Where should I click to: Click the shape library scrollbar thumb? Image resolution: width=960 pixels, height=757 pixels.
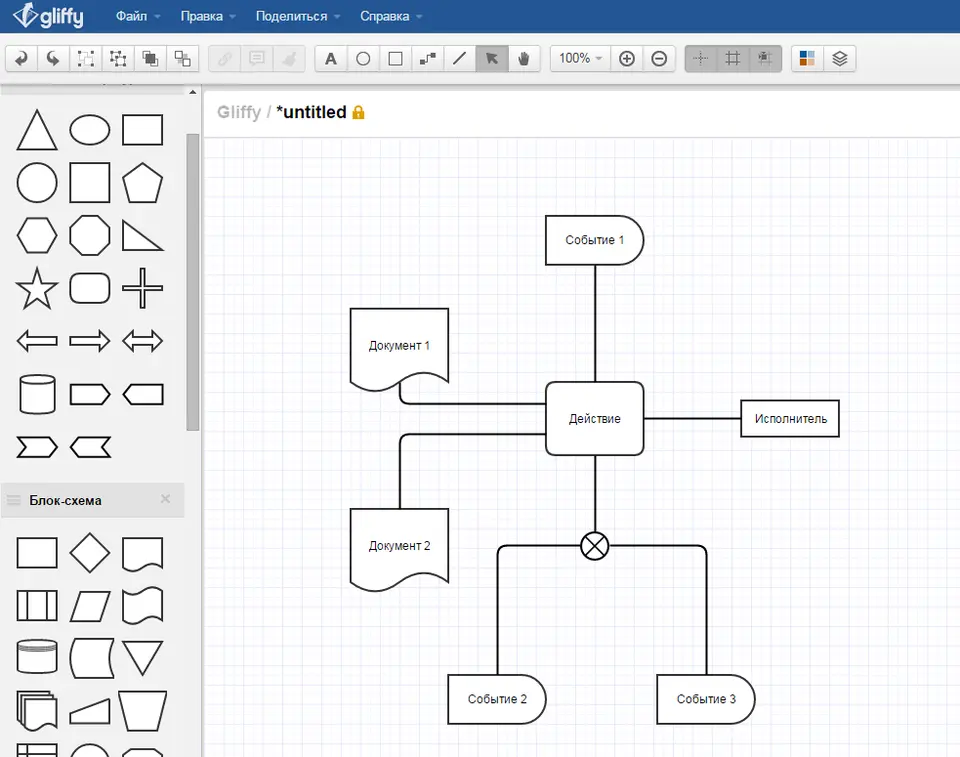193,282
